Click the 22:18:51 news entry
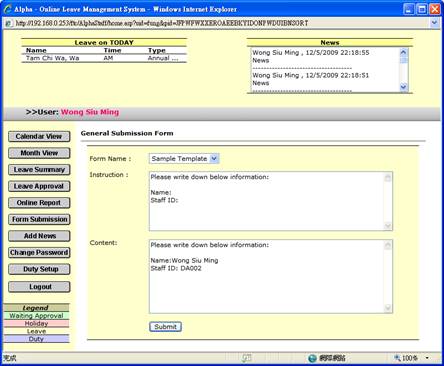The image size is (444, 366). pos(311,75)
